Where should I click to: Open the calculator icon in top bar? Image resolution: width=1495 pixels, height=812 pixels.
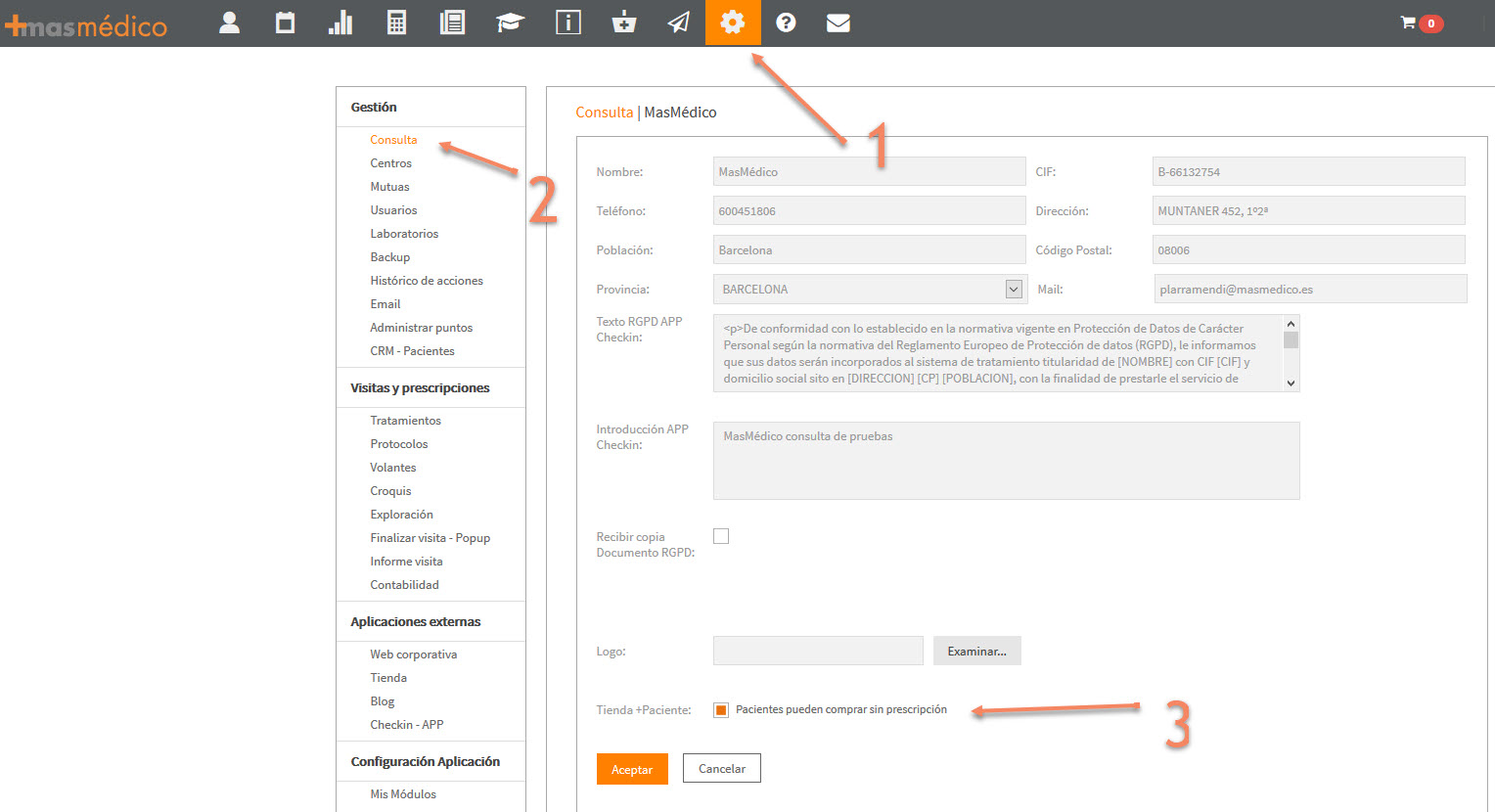(396, 23)
